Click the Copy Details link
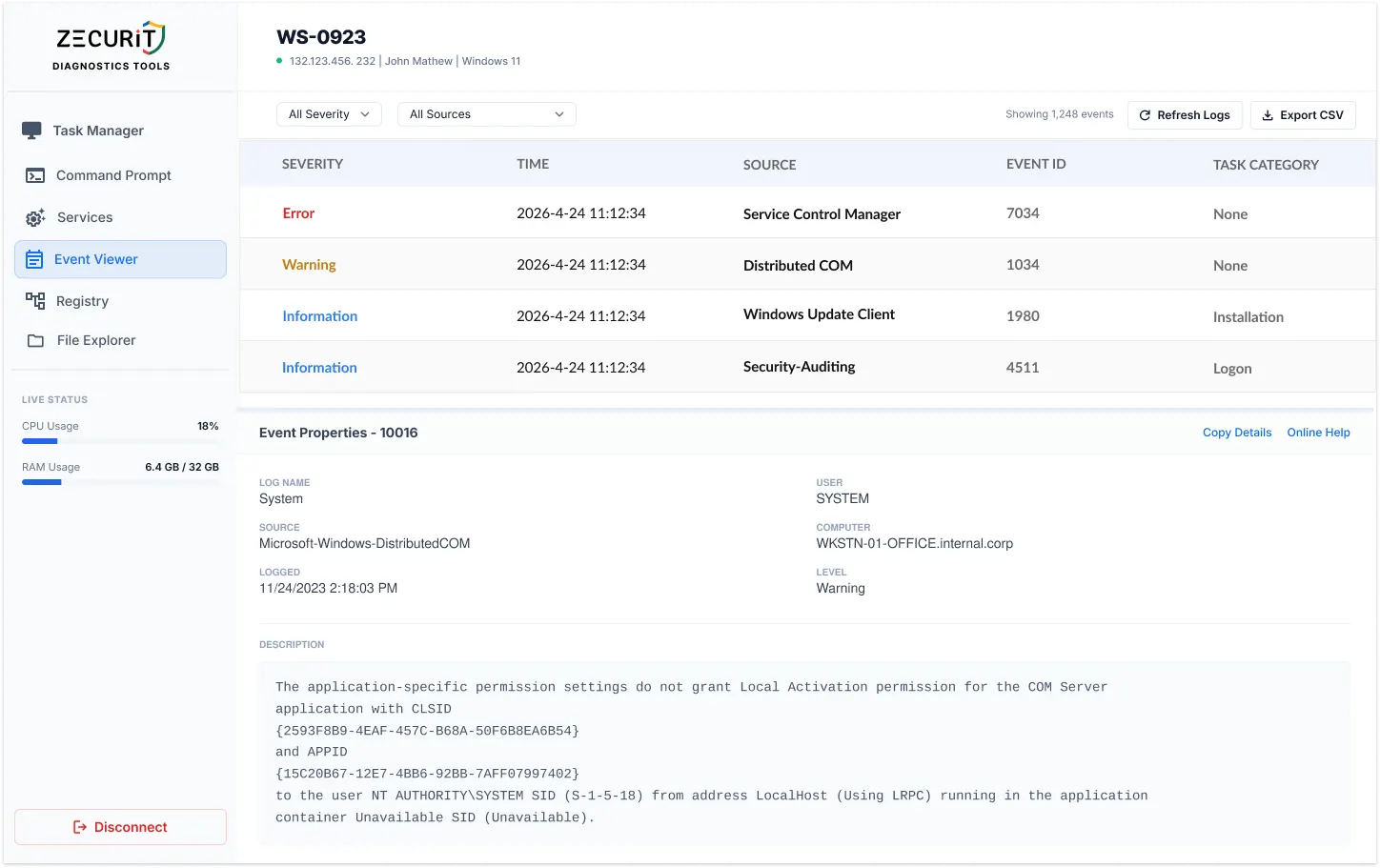Screen dimensions: 1380x868 (1236, 432)
